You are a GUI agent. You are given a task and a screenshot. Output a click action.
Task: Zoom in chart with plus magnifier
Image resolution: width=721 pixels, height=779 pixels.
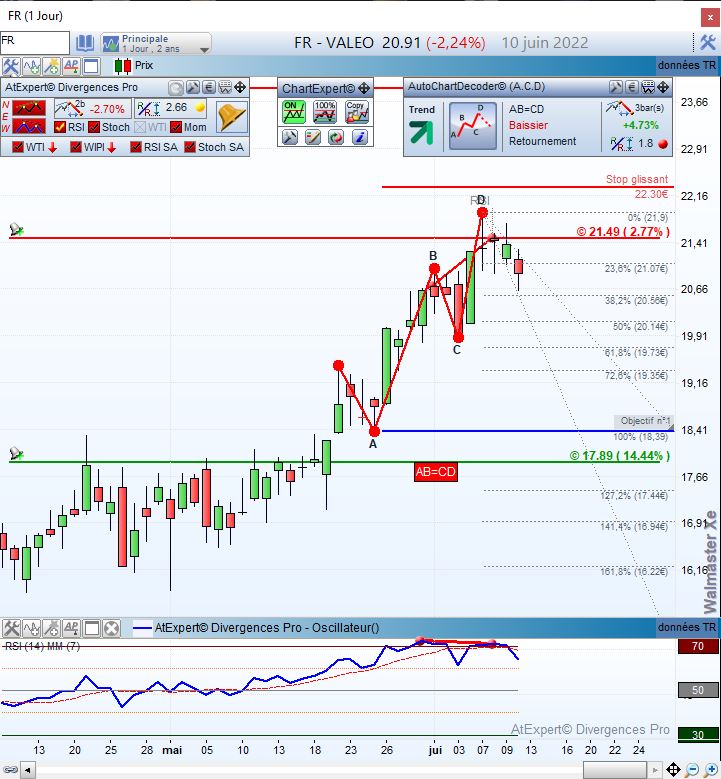(711, 770)
